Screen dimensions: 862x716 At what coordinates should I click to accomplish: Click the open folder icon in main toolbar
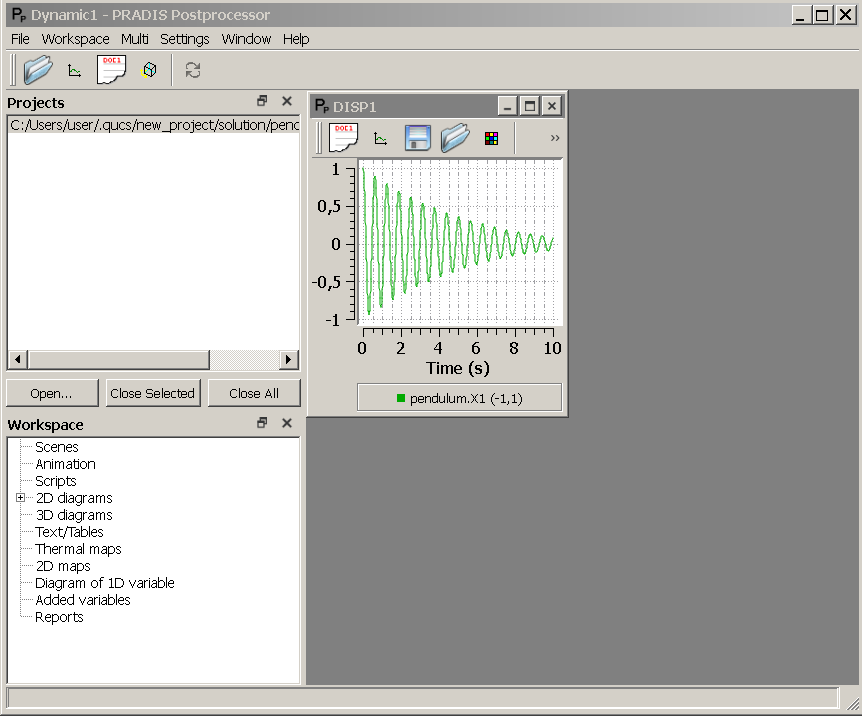point(38,70)
